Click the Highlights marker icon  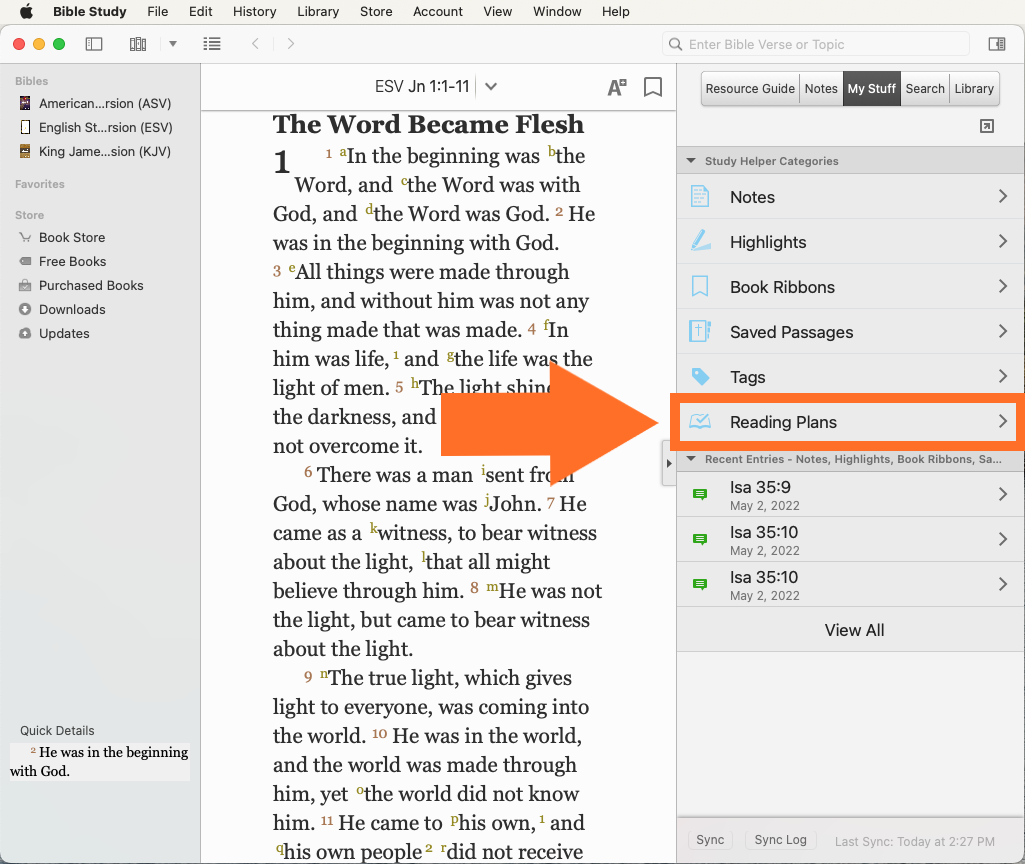(701, 241)
